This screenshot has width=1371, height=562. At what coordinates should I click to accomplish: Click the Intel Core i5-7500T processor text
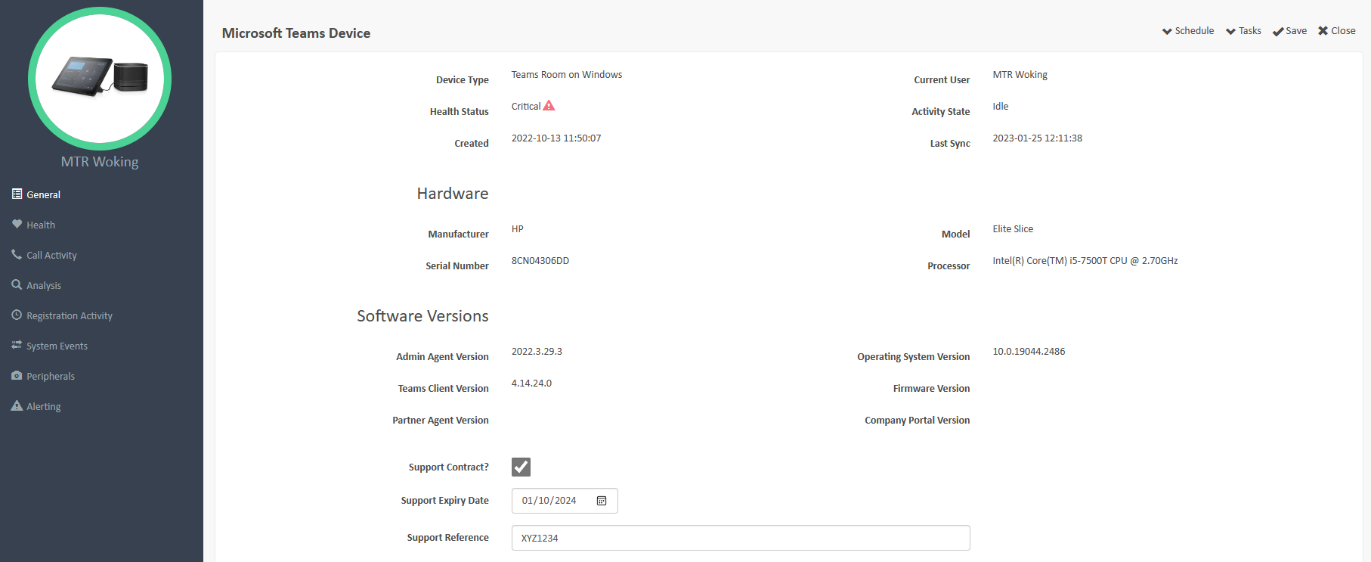pyautogui.click(x=1085, y=261)
